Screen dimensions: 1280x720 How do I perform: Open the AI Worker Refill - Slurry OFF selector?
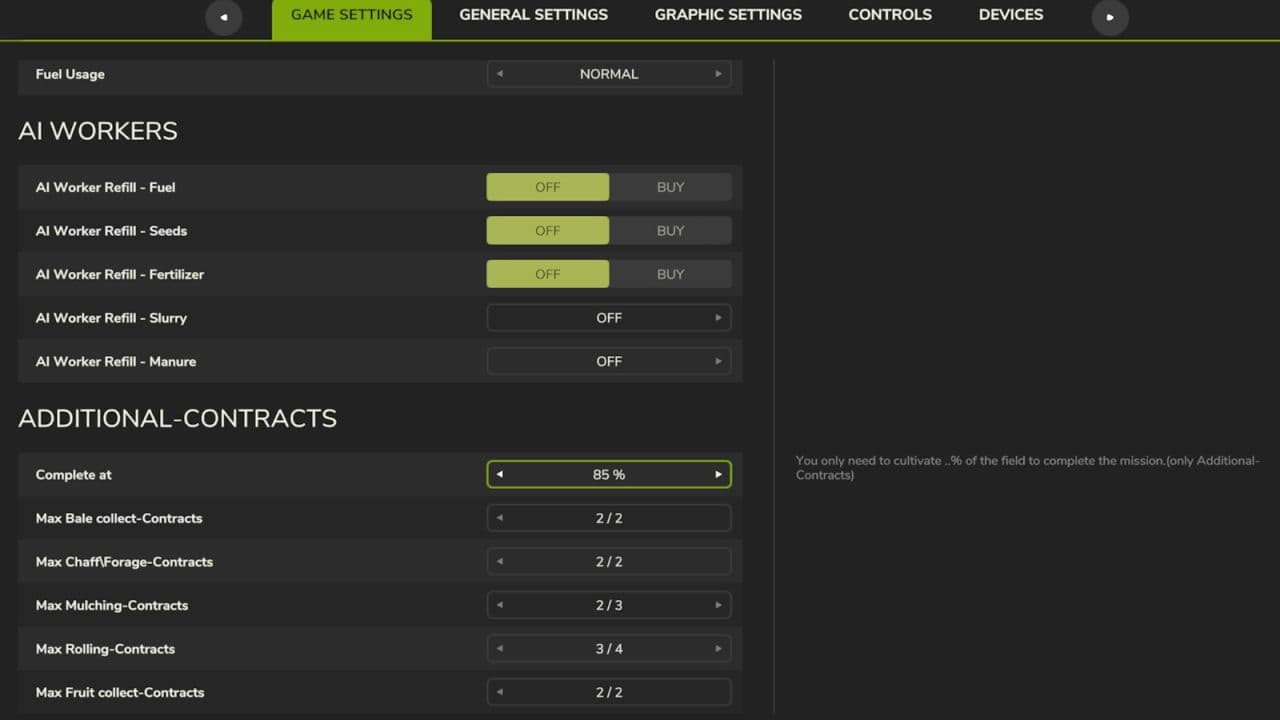tap(608, 317)
